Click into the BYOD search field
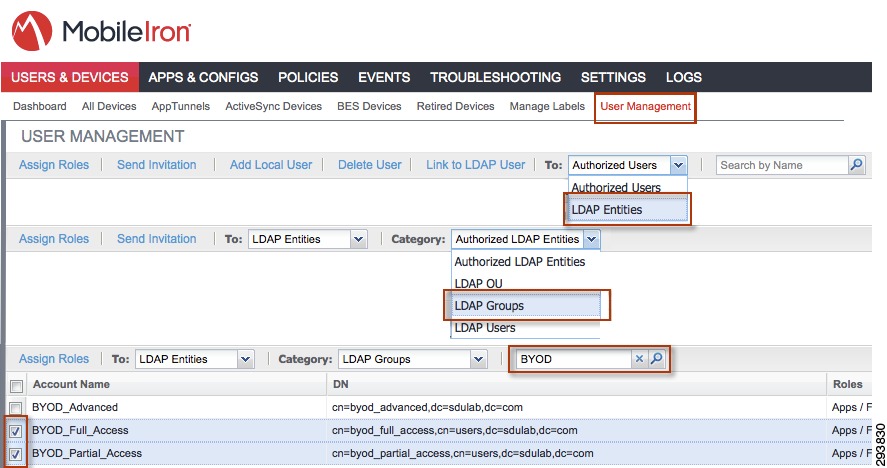Image resolution: width=887 pixels, height=468 pixels. (x=574, y=359)
